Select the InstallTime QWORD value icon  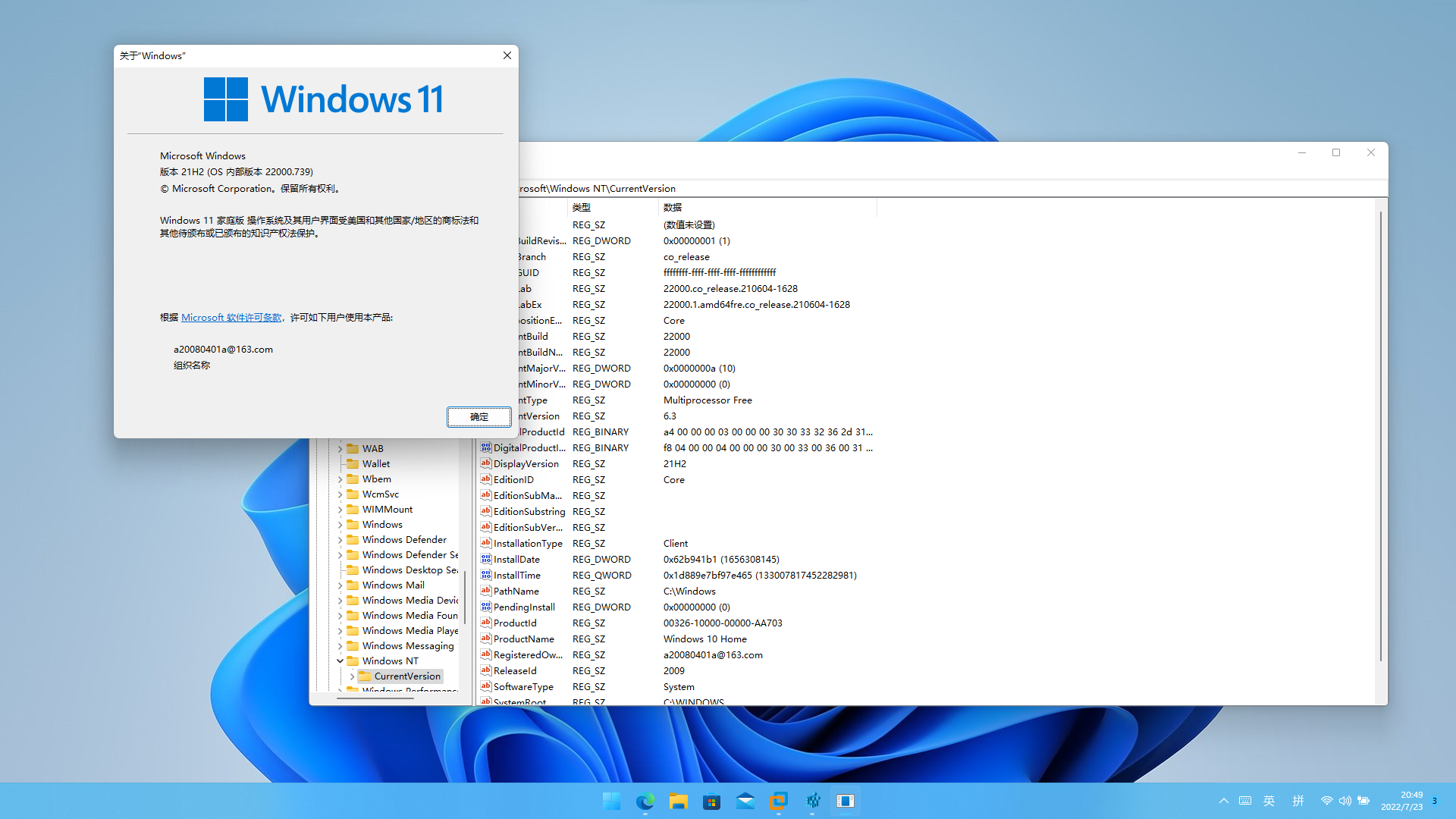486,576
